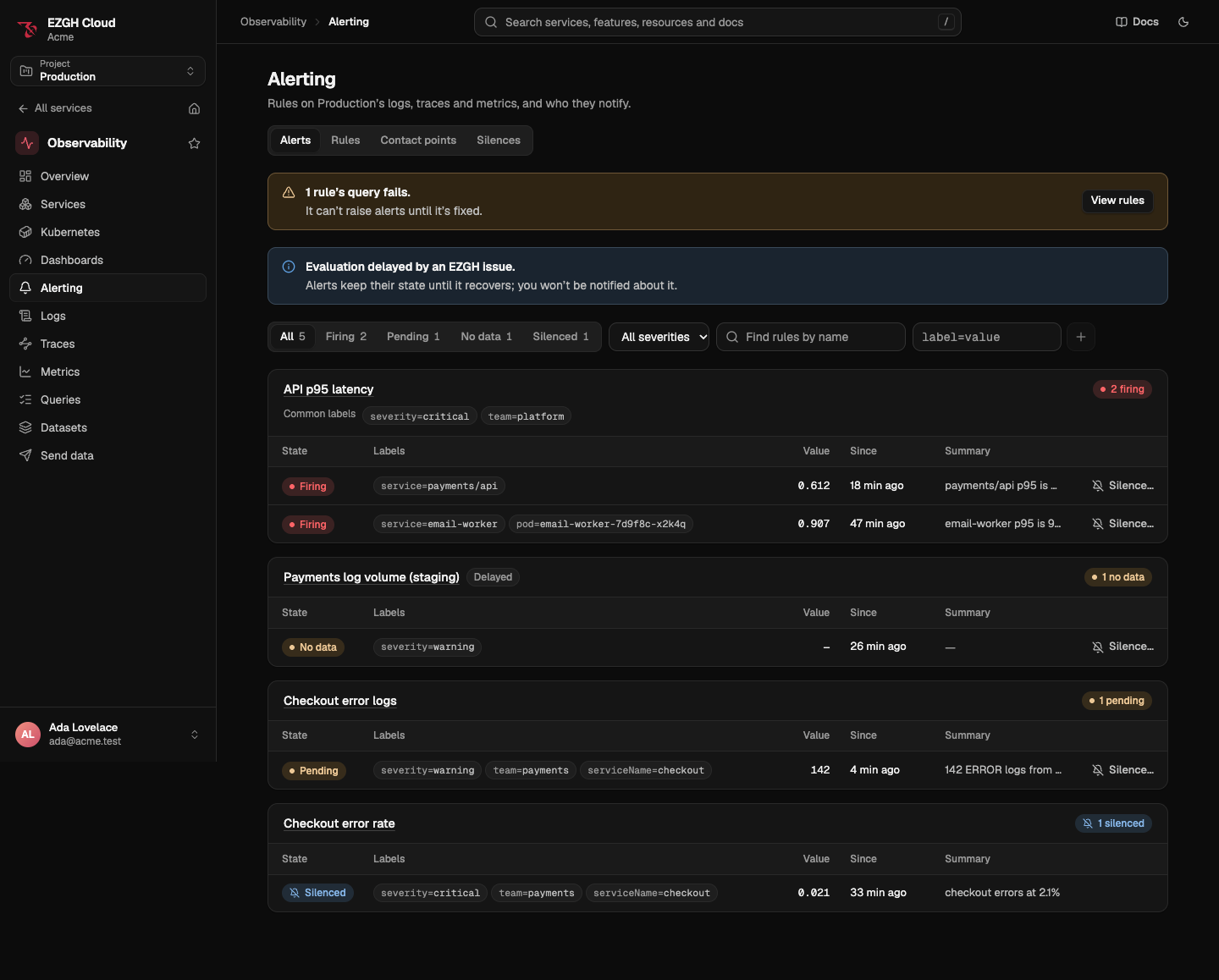Screen dimensions: 1219x980
Task: Show only No data alerts
Action: click(486, 337)
